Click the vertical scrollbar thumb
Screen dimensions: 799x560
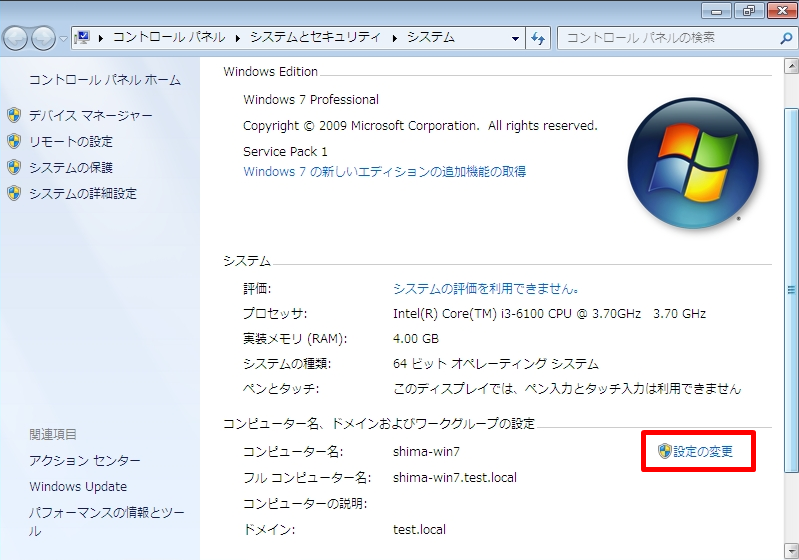pyautogui.click(x=791, y=290)
